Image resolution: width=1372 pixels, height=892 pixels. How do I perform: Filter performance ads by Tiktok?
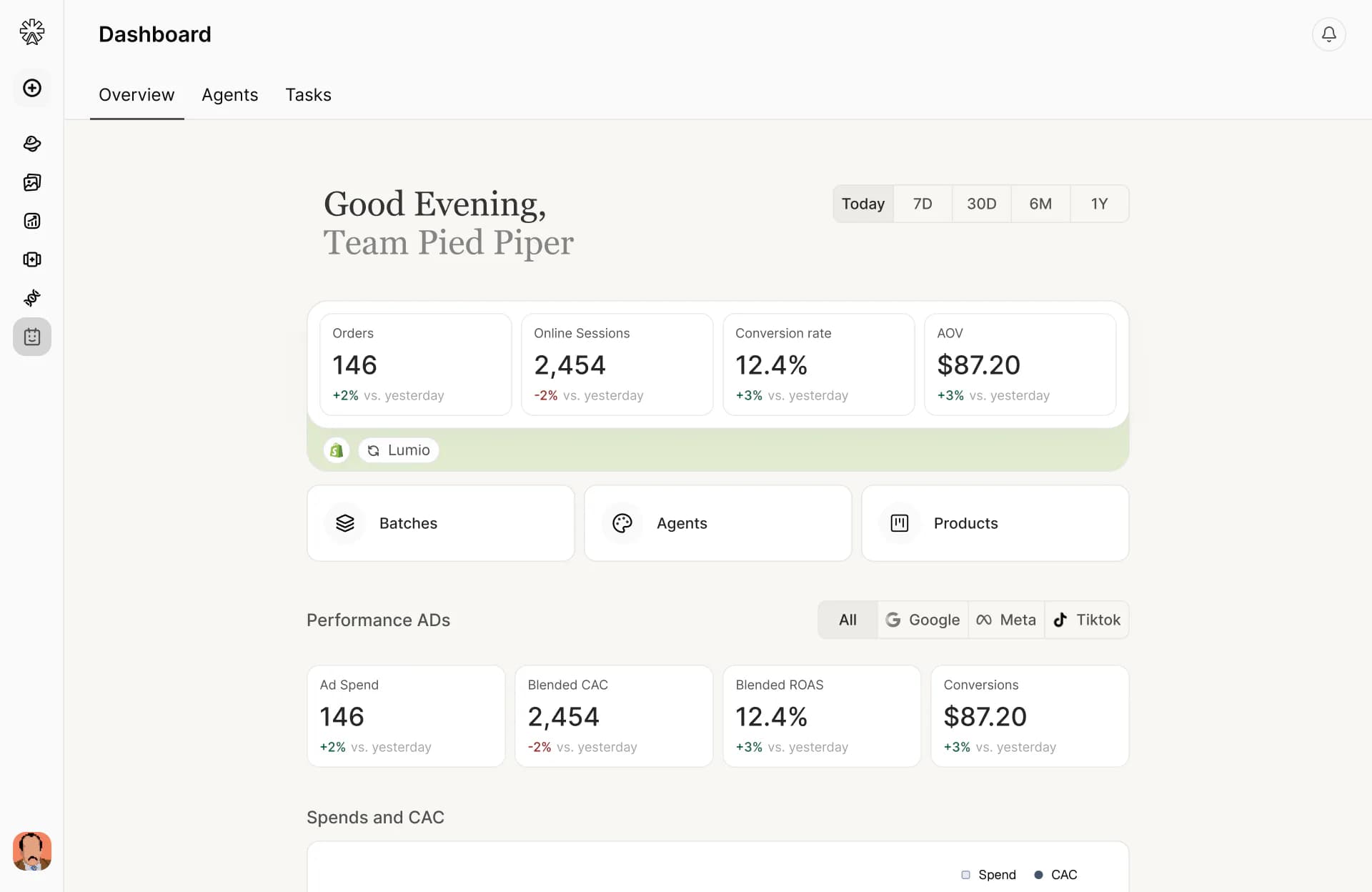click(1087, 620)
